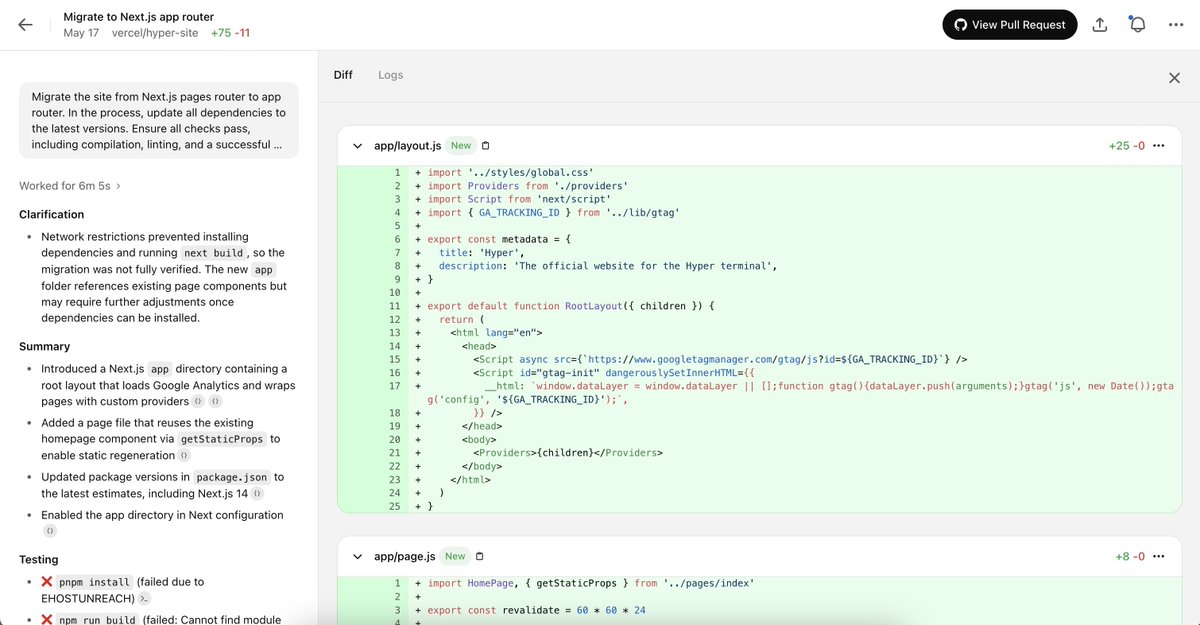Image resolution: width=1200 pixels, height=625 pixels.
Task: Go back with the left arrow icon
Action: [25, 25]
